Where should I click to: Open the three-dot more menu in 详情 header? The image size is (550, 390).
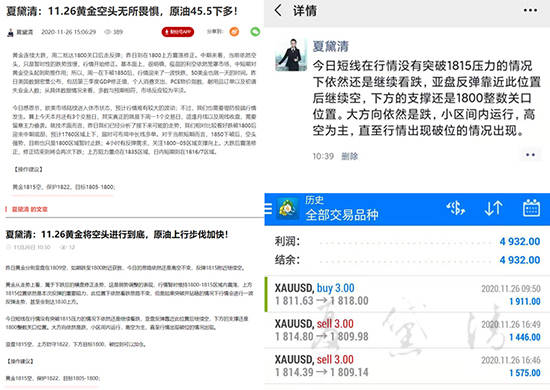click(x=530, y=11)
